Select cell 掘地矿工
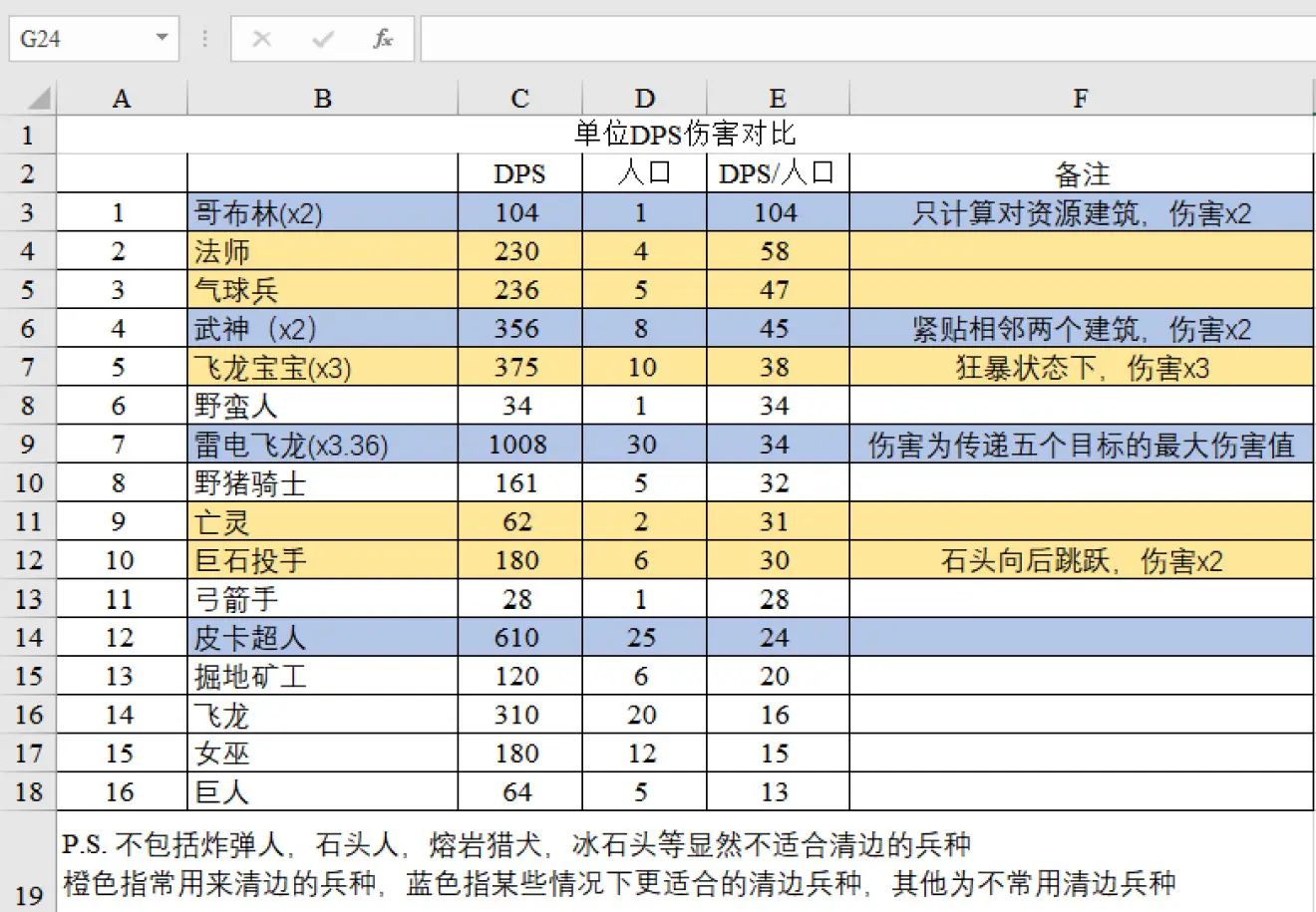Viewport: 1316px width, 912px height. click(322, 677)
